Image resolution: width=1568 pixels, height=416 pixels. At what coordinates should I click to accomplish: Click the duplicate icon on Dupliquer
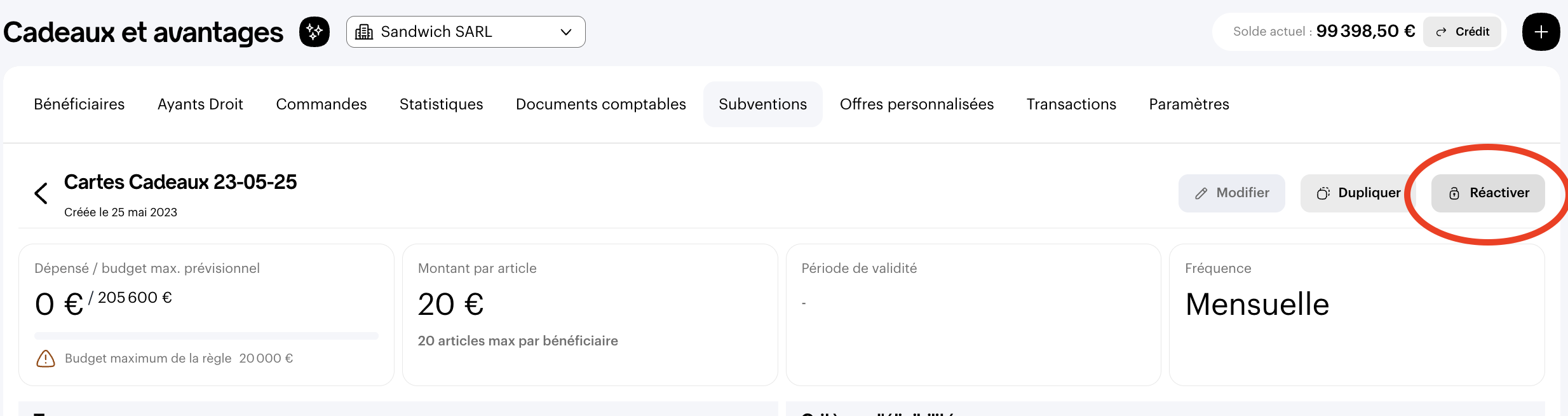pos(1323,193)
